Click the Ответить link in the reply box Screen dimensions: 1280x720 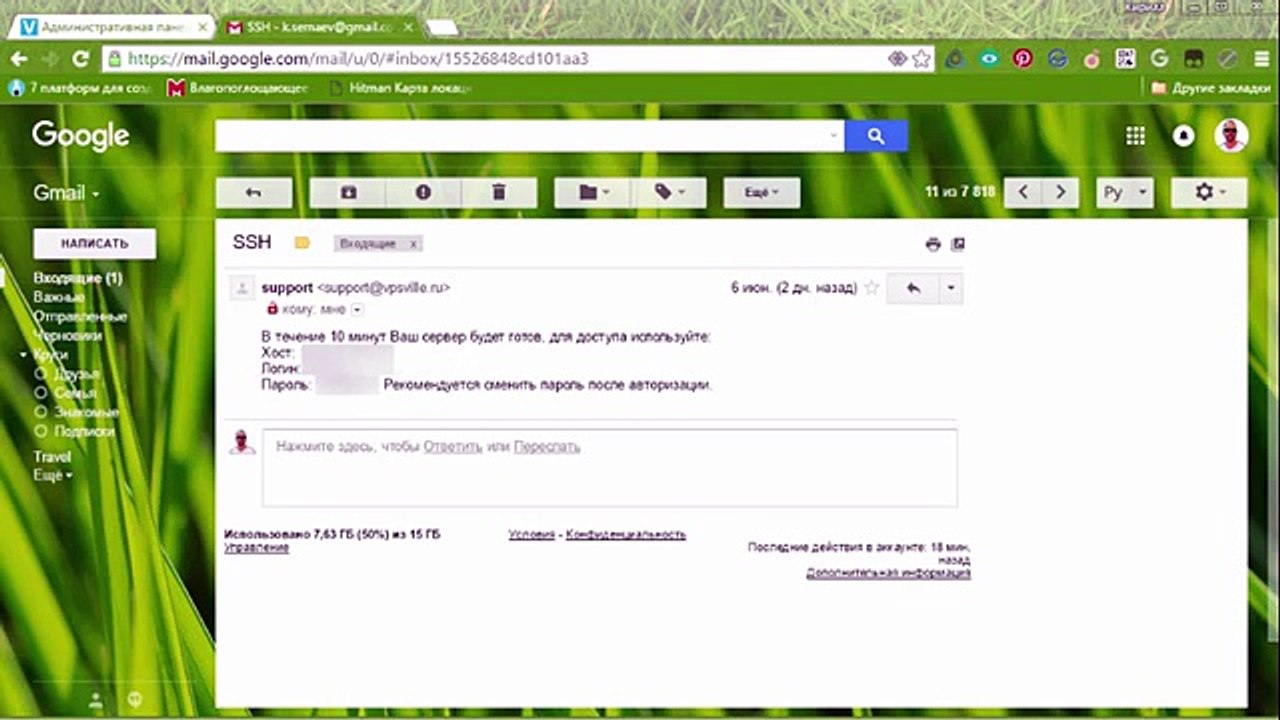(453, 447)
